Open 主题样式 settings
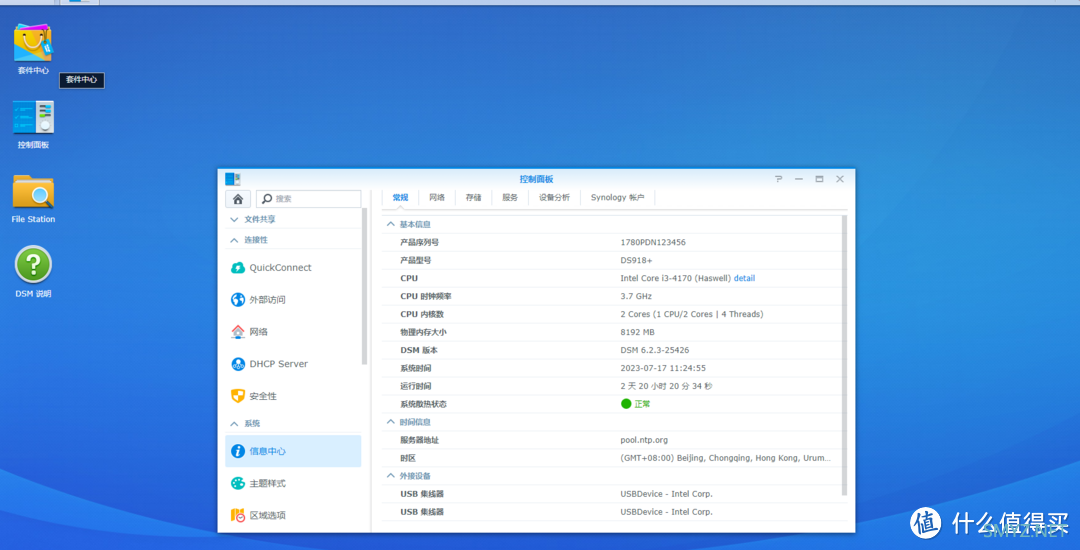Screen dimensions: 1080x550 point(293,483)
